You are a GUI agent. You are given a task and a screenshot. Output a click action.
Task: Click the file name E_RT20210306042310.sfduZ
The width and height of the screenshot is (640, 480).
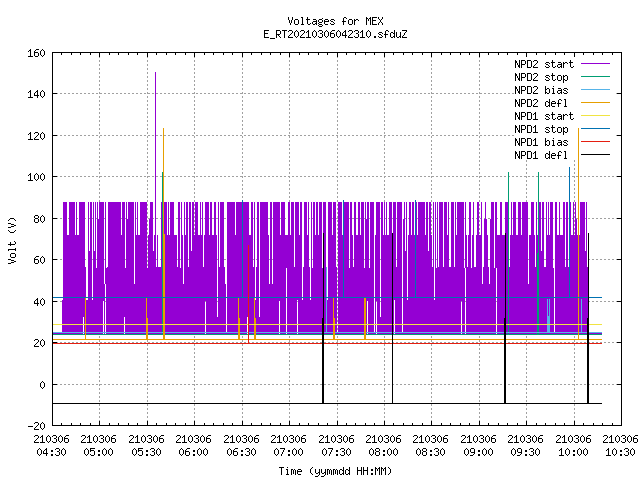[335, 34]
